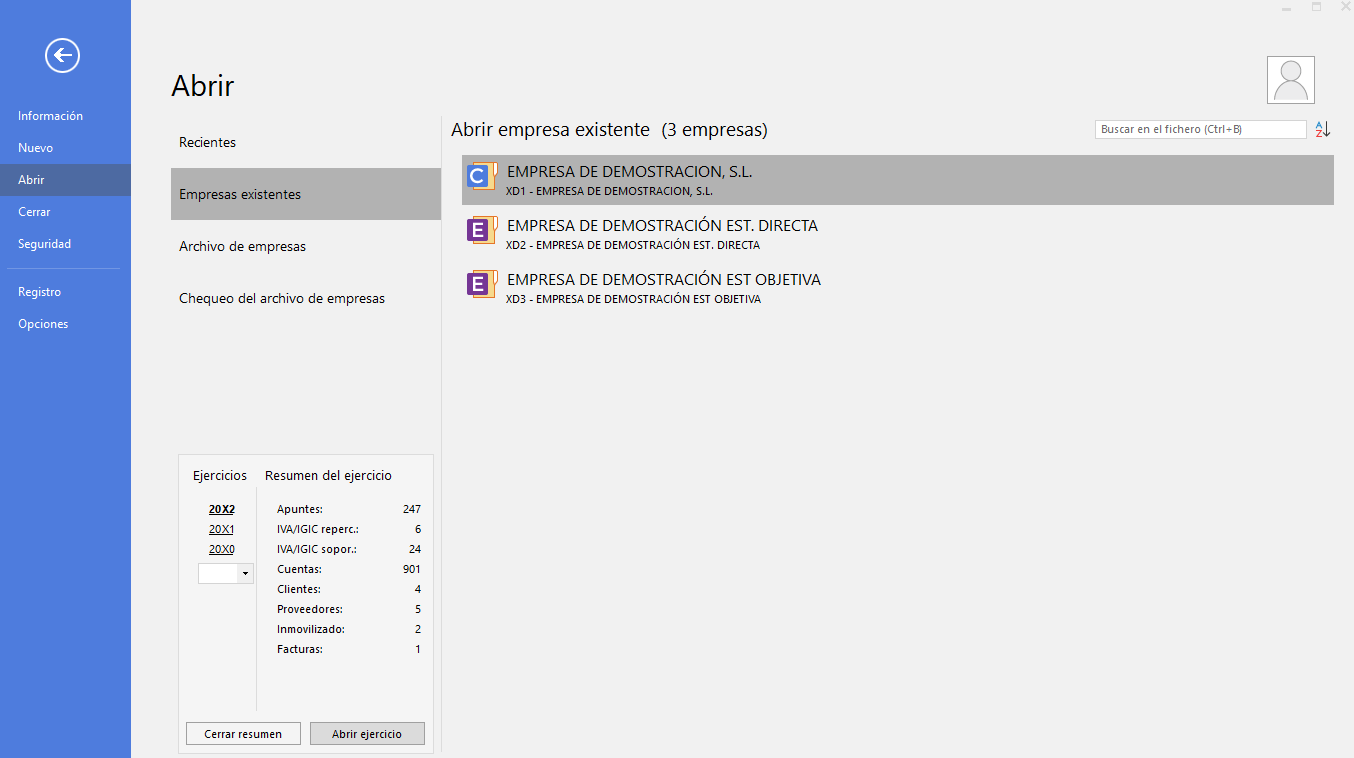Click the Resumen del ejercicio heading
Screen dimensions: 1354x758
click(x=328, y=476)
